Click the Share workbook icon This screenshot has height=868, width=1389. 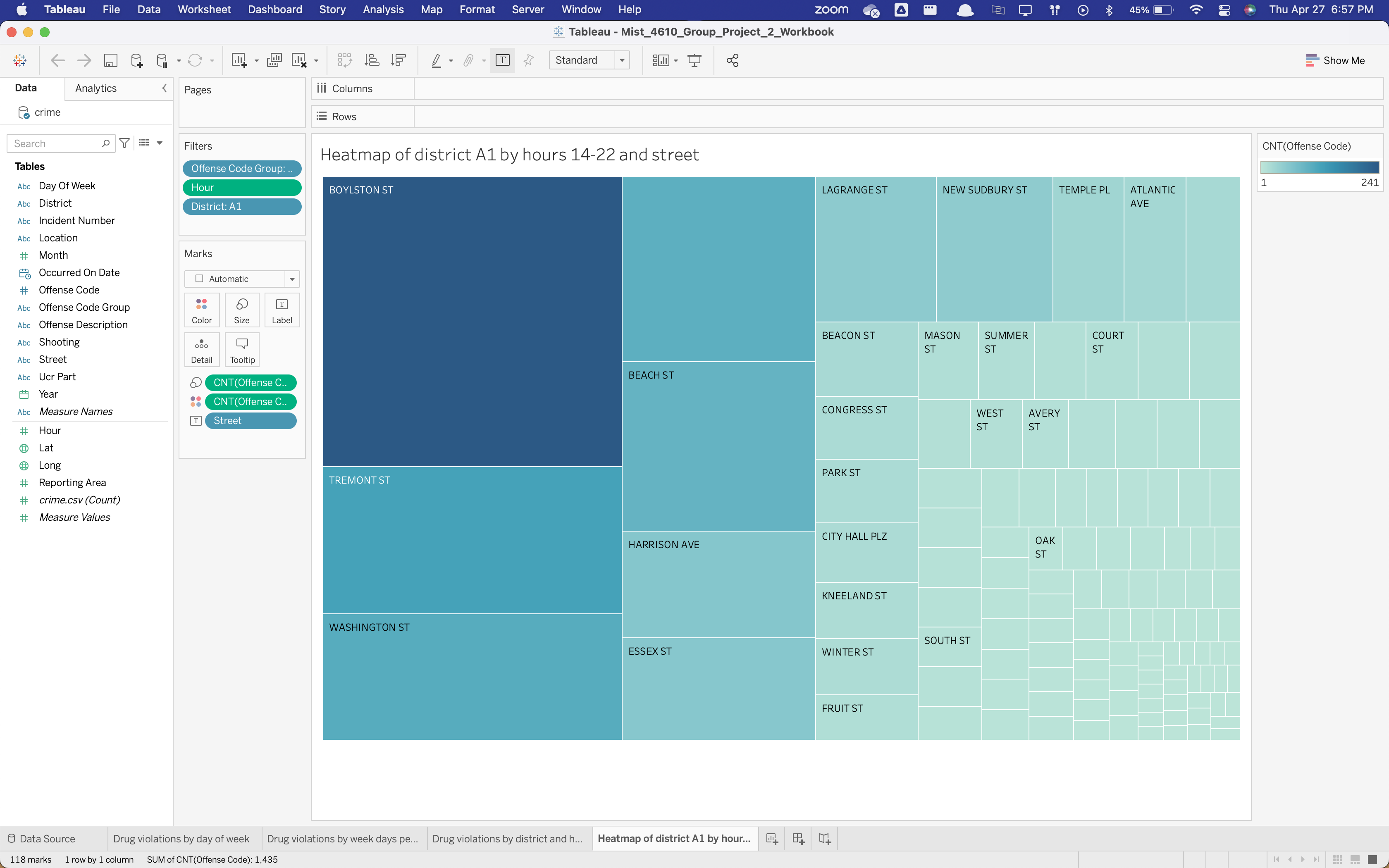pos(733,60)
